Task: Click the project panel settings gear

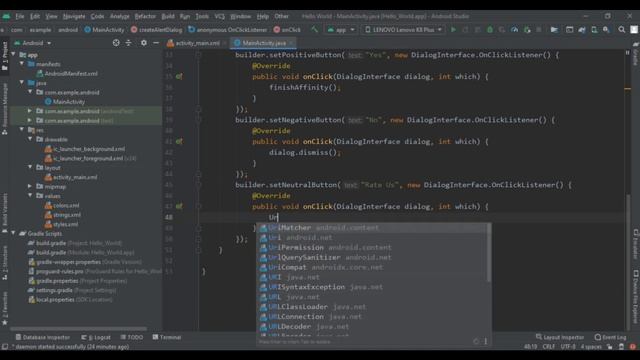Action: coord(144,43)
